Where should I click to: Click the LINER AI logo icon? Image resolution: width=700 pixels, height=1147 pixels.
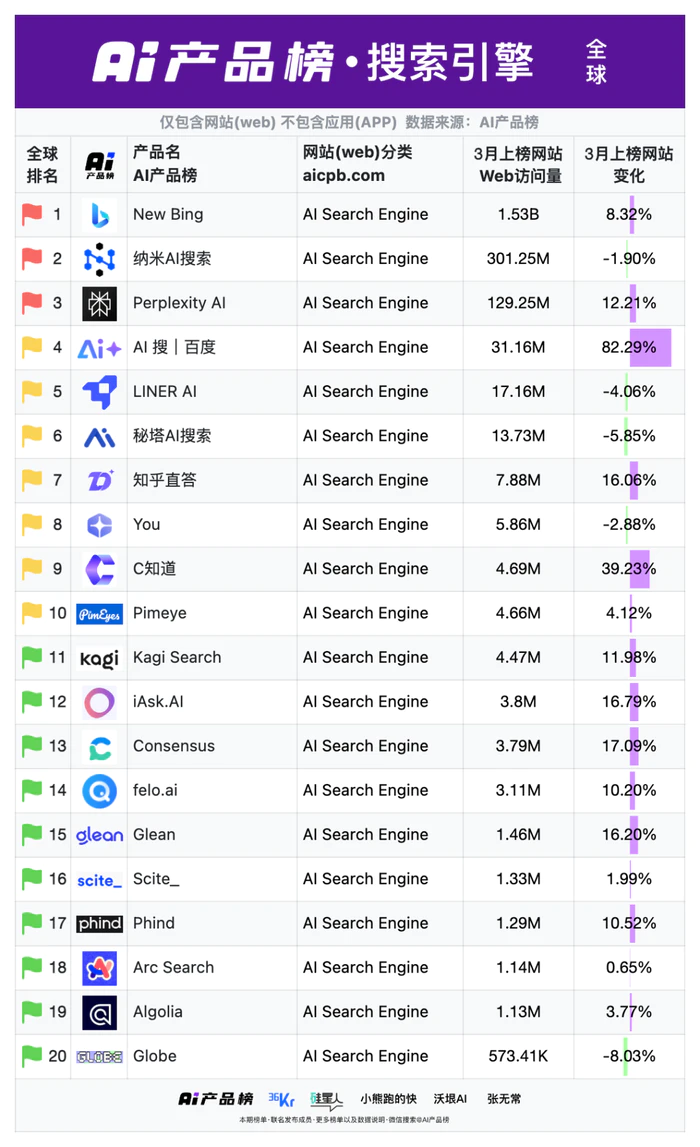pos(99,392)
